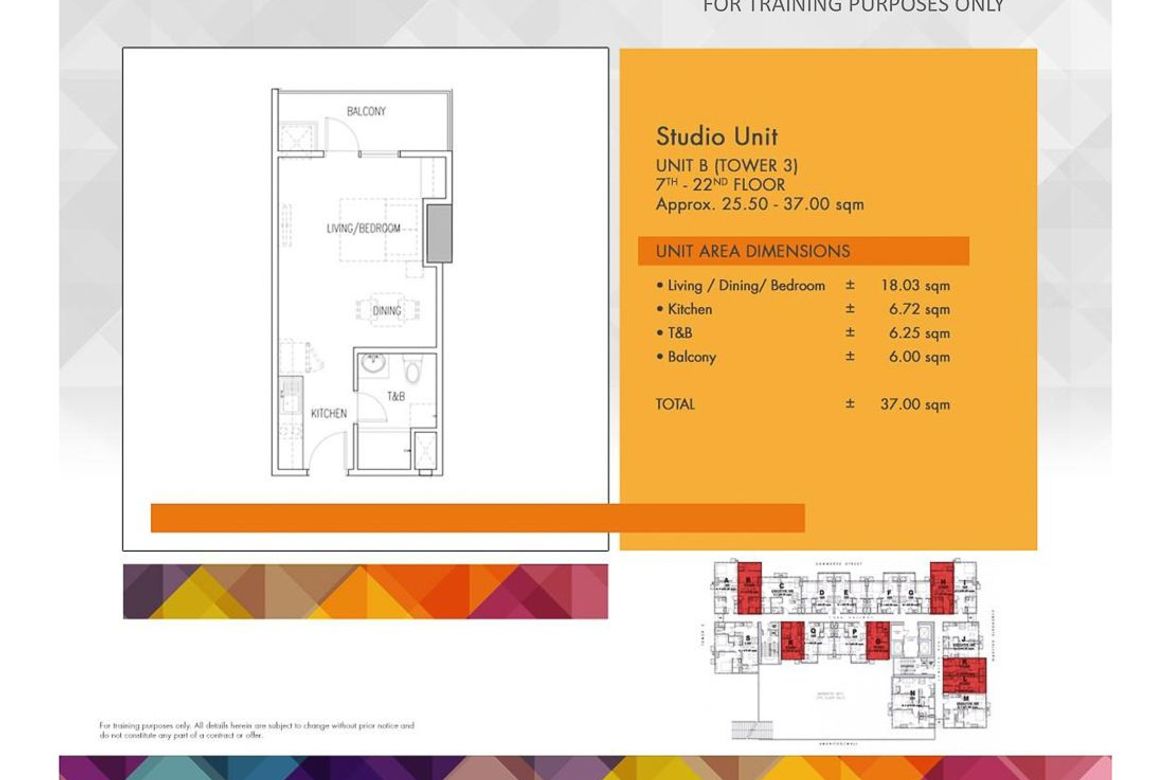
Task: Click the "6.72 sqm" value
Action: (x=919, y=309)
